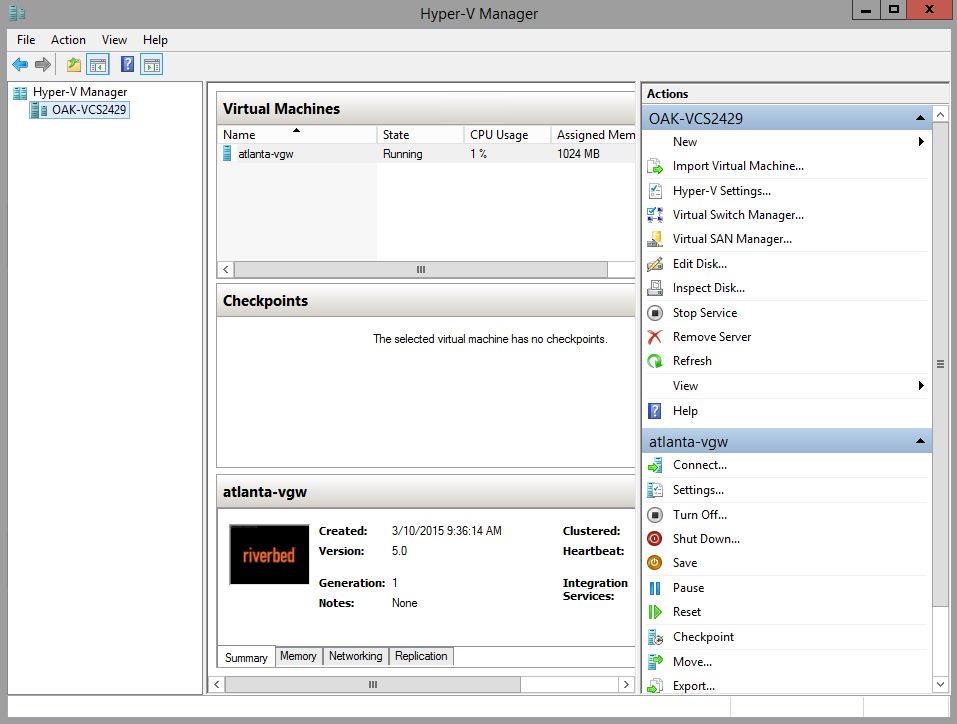Click the Back arrow toolbar icon
This screenshot has height=724, width=957.
pyautogui.click(x=20, y=64)
